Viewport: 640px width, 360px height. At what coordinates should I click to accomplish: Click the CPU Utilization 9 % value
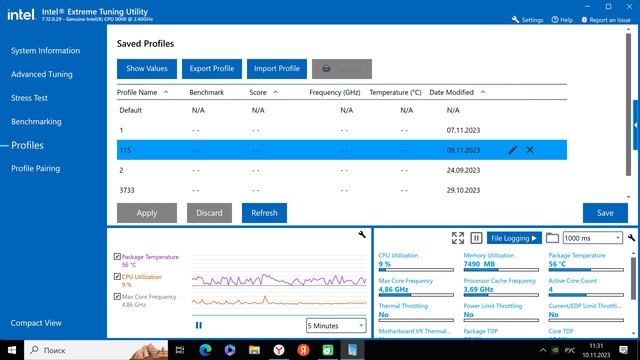(384, 264)
